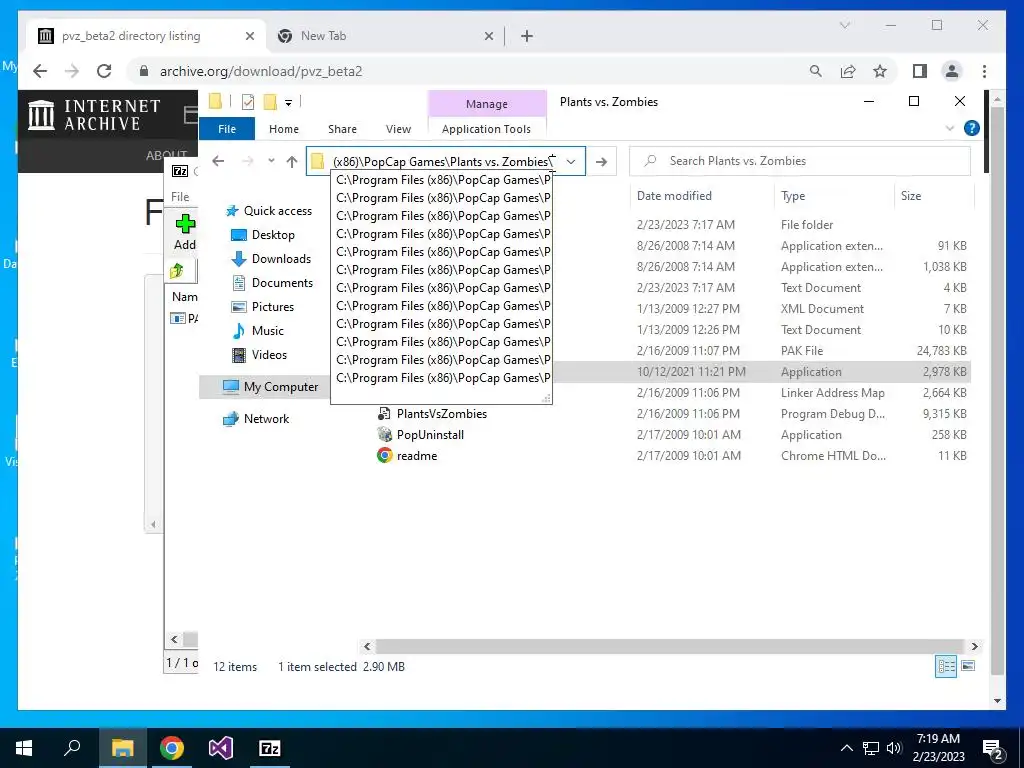This screenshot has width=1024, height=768.
Task: Click the Explorer horizontal scrollbar track
Action: [670, 647]
